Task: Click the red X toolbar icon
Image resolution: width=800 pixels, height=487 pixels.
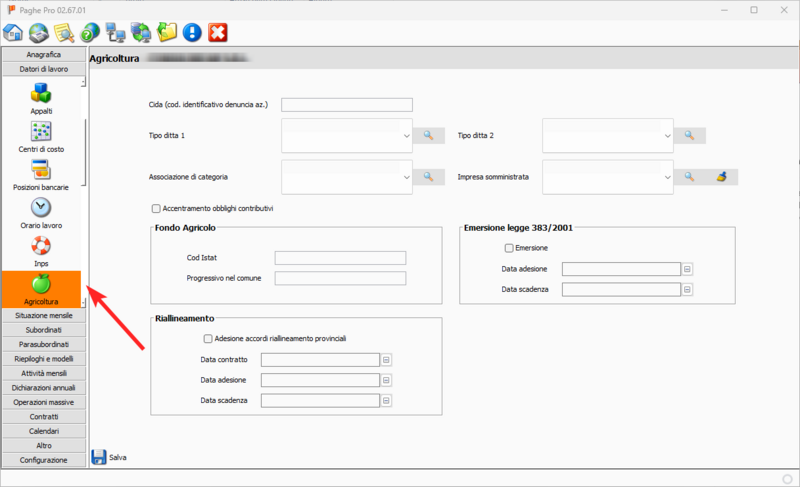Action: click(218, 32)
